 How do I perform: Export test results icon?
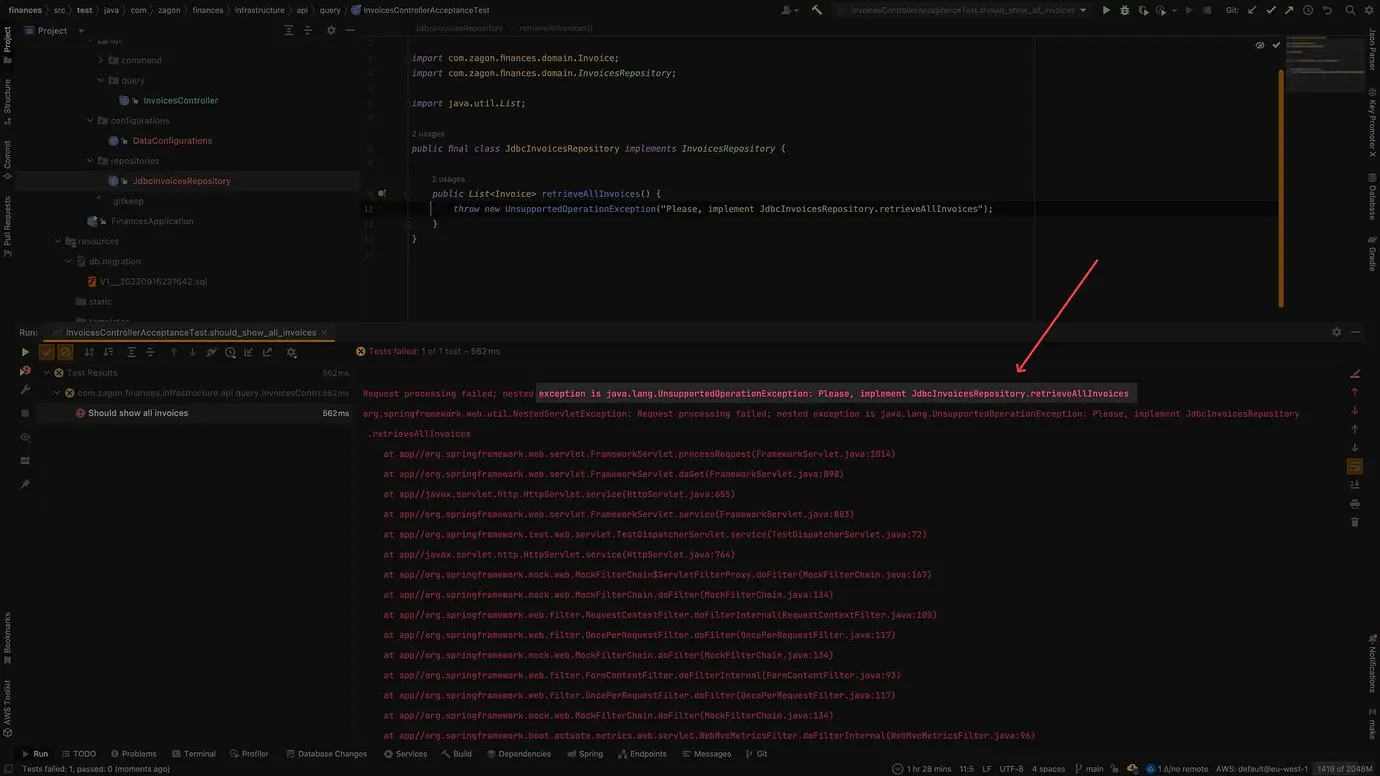coord(267,352)
